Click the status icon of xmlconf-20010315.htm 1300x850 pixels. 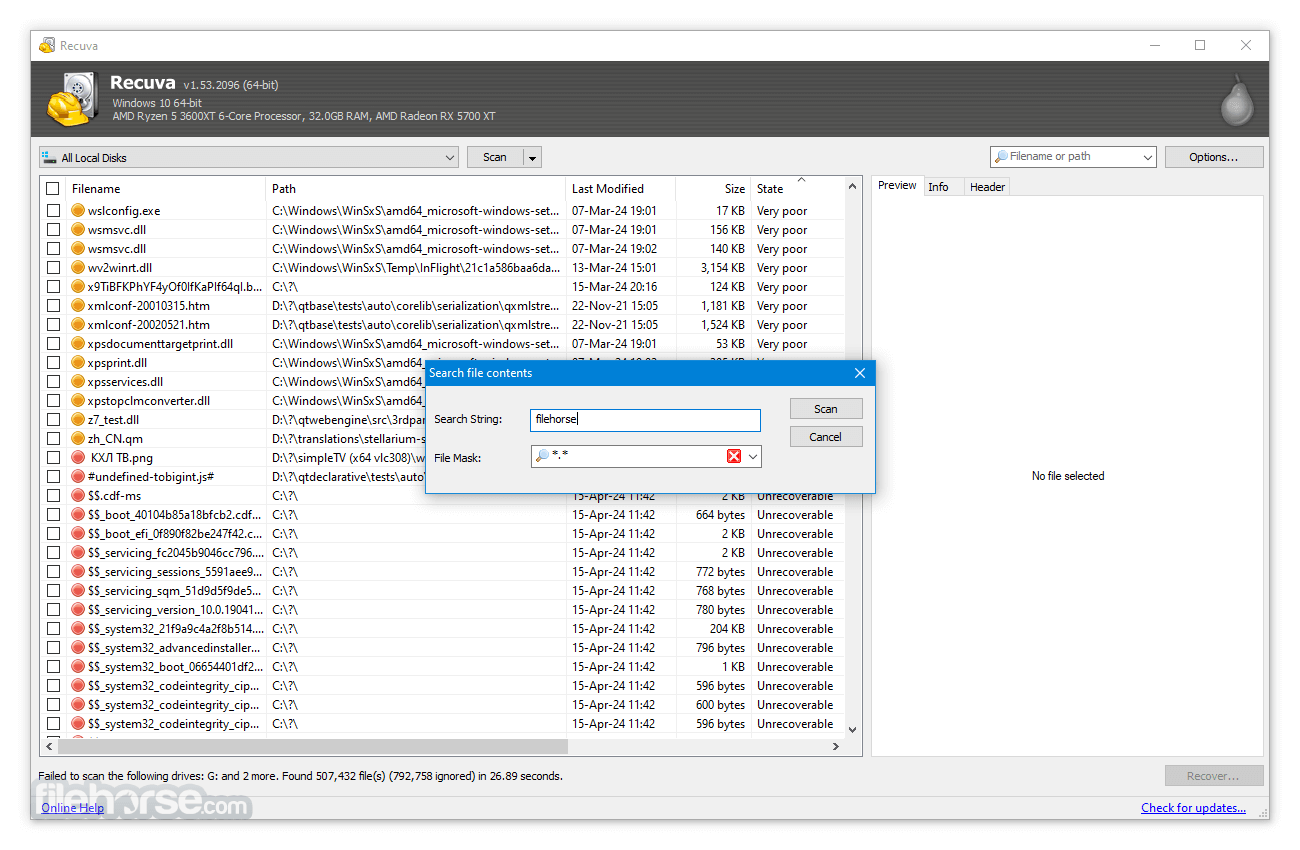coord(79,306)
